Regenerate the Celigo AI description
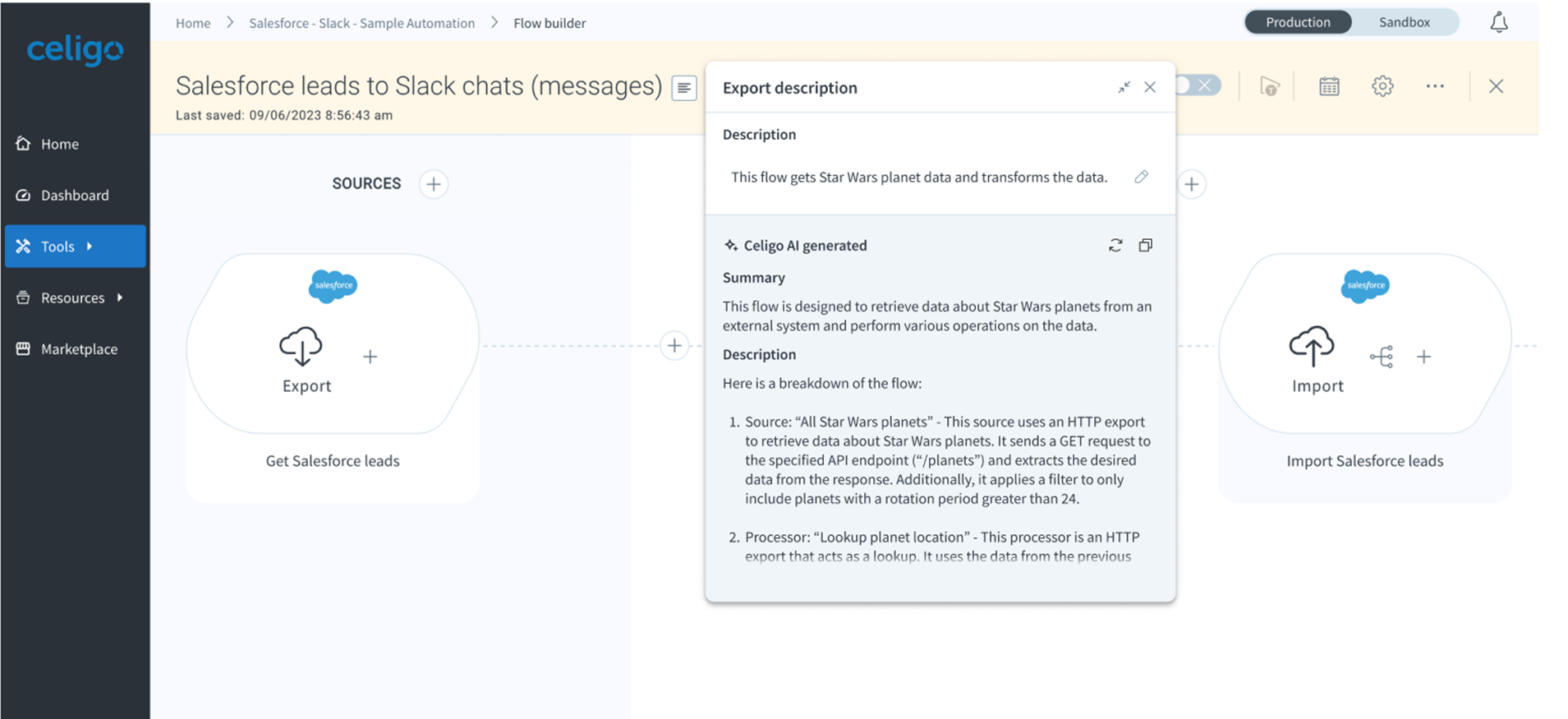 1115,246
